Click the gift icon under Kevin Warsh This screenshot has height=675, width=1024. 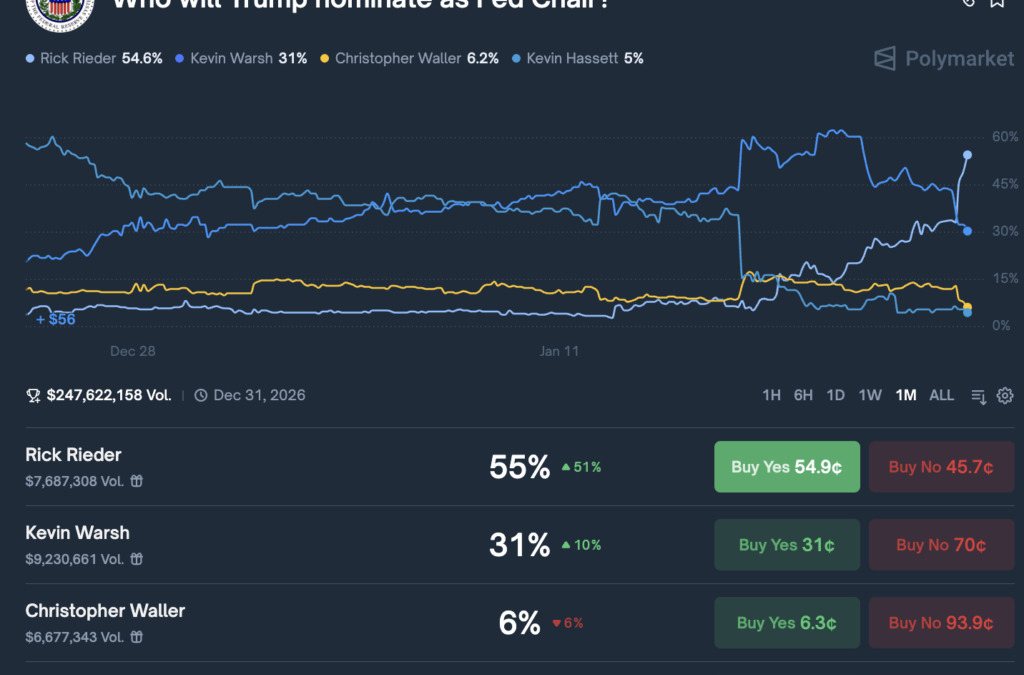tap(137, 559)
